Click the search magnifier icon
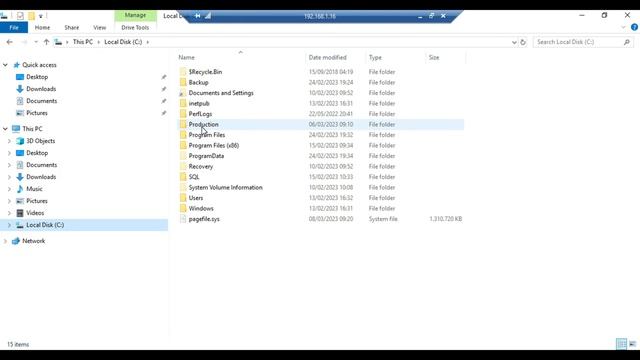Viewport: 640px width, 360px height. 627,42
